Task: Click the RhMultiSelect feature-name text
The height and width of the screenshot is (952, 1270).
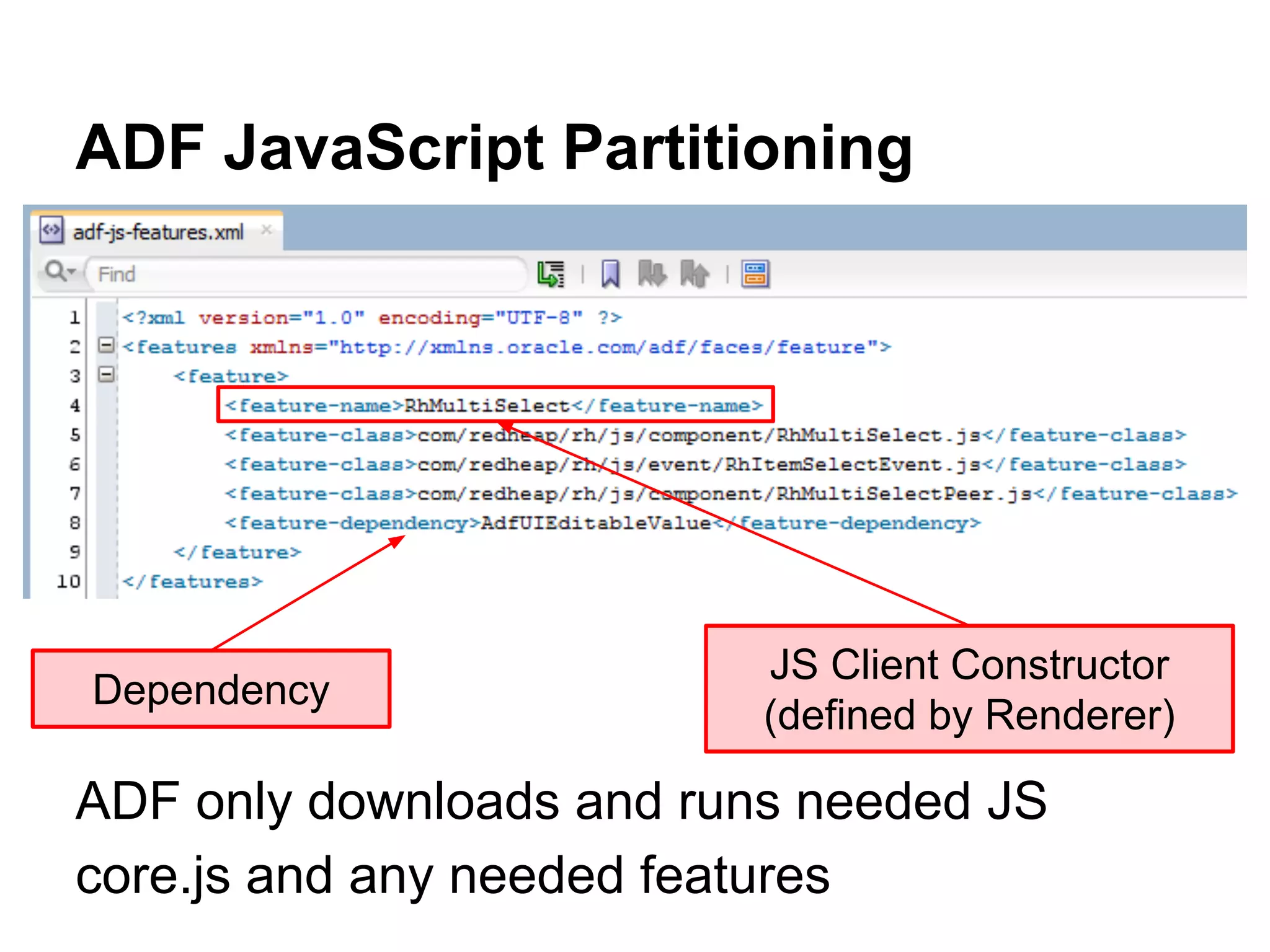Action: click(487, 406)
